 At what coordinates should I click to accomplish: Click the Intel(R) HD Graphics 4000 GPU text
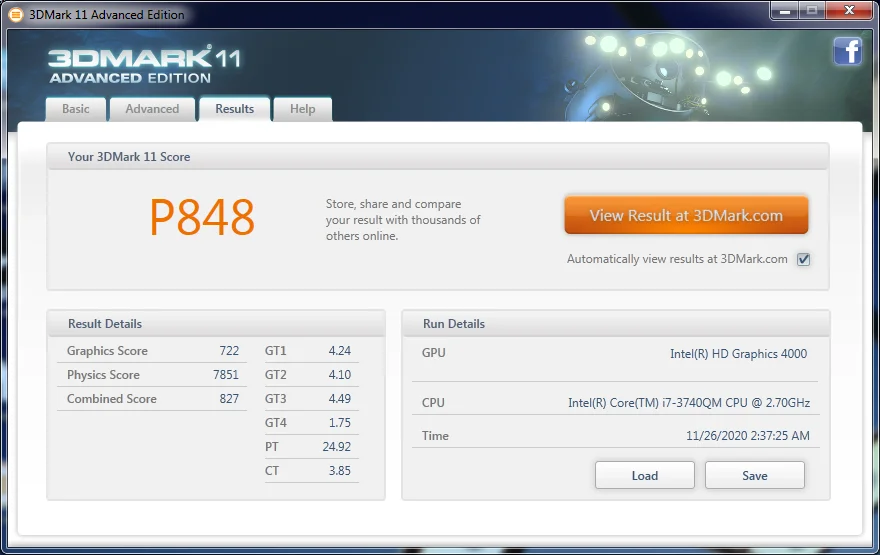point(739,354)
